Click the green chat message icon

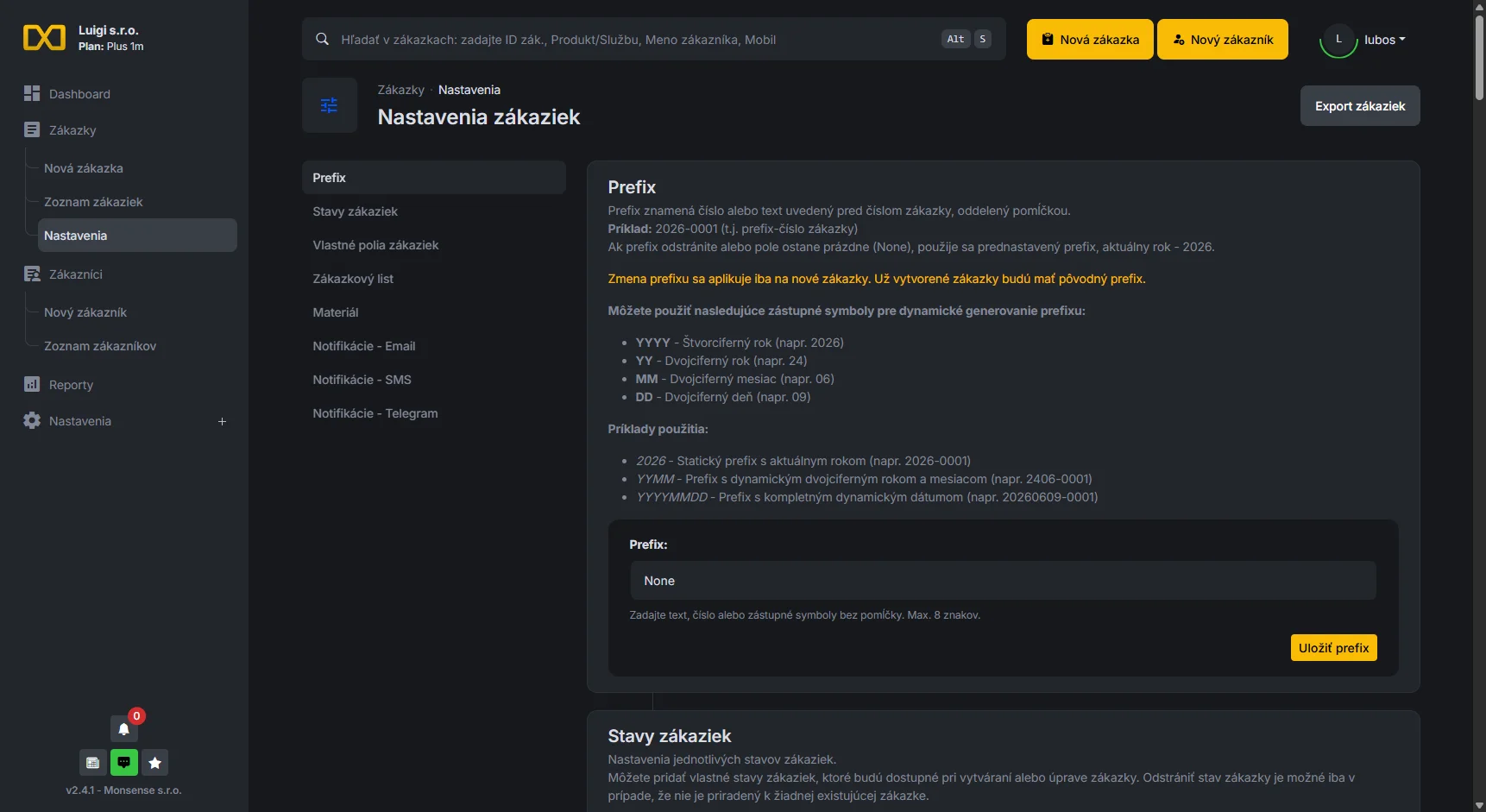(x=123, y=763)
